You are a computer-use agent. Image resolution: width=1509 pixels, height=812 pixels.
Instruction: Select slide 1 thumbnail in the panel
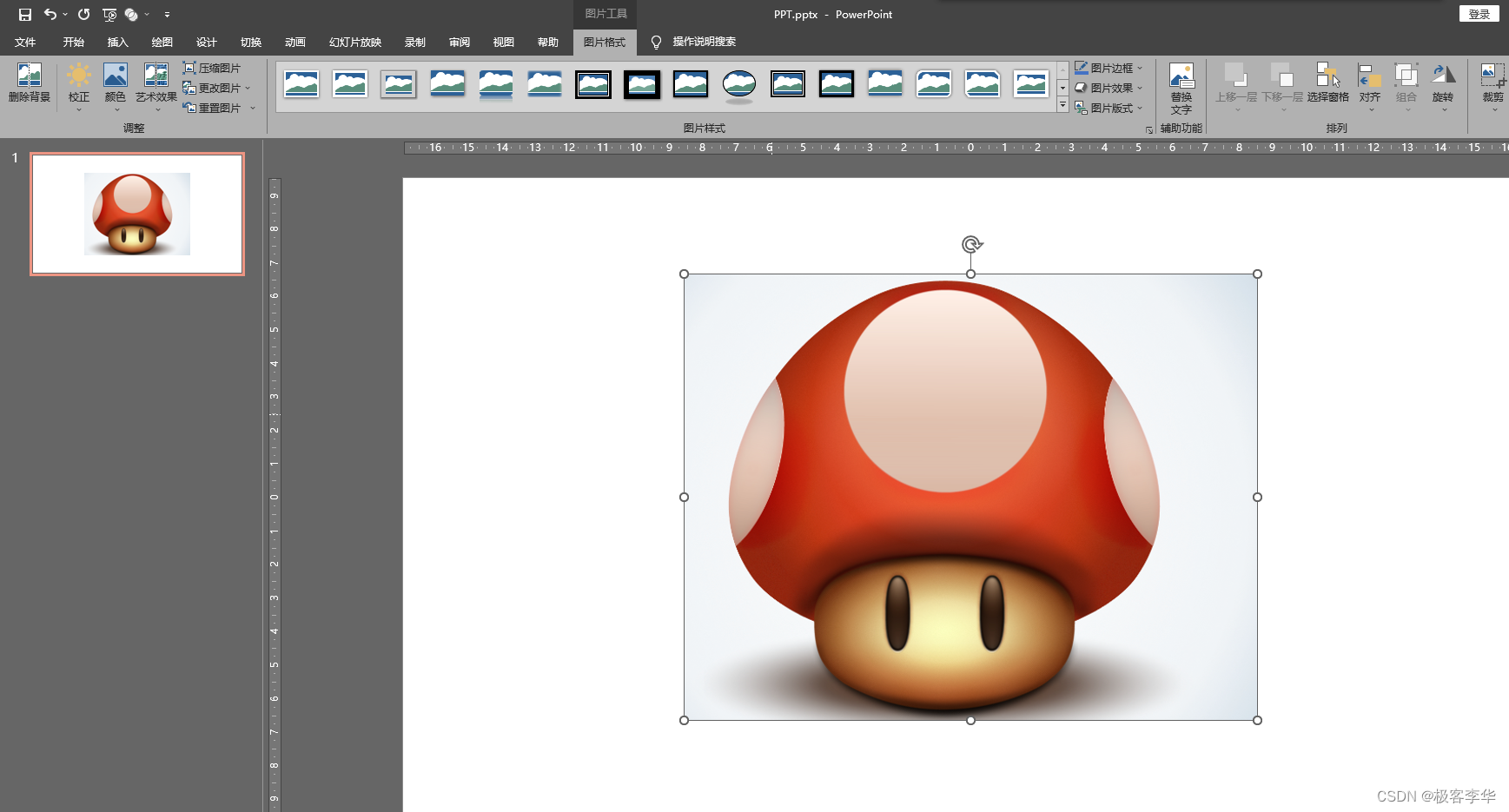coord(137,214)
